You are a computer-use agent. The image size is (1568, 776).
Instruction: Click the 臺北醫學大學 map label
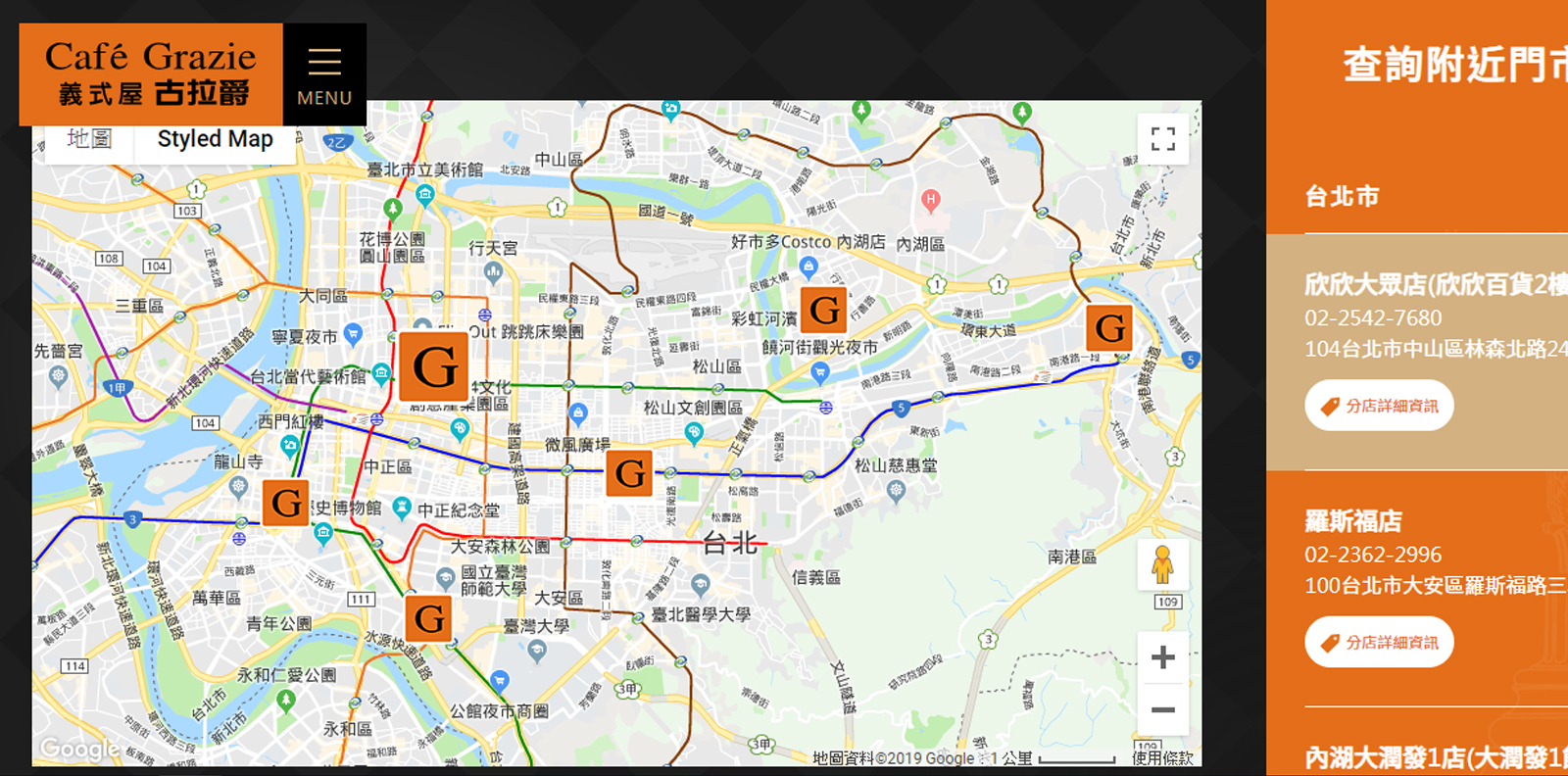click(701, 614)
